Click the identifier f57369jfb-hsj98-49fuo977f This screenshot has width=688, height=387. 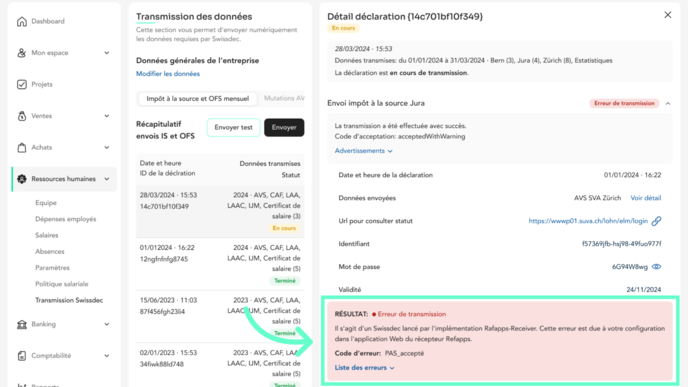[621, 244]
